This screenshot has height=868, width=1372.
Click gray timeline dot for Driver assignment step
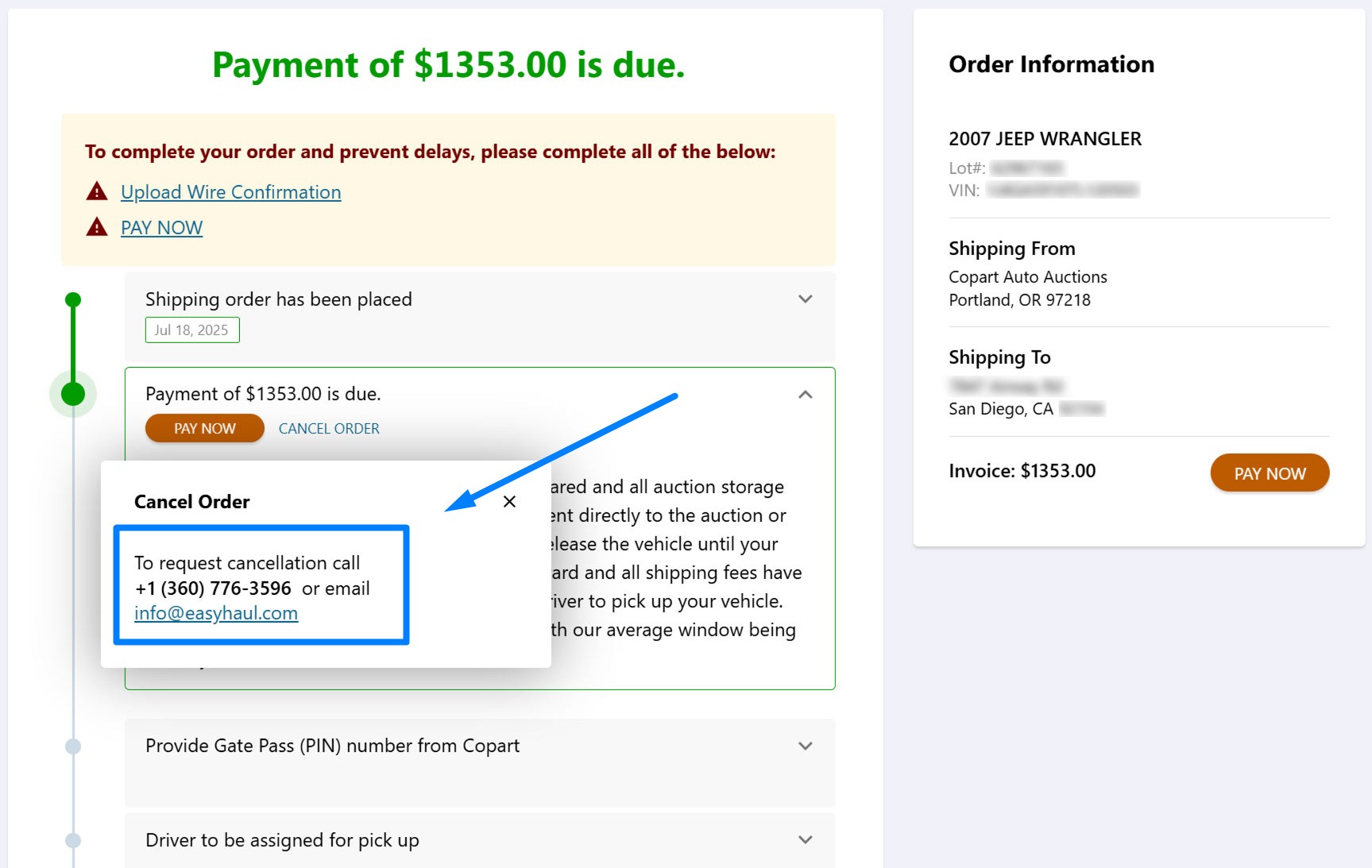[73, 840]
